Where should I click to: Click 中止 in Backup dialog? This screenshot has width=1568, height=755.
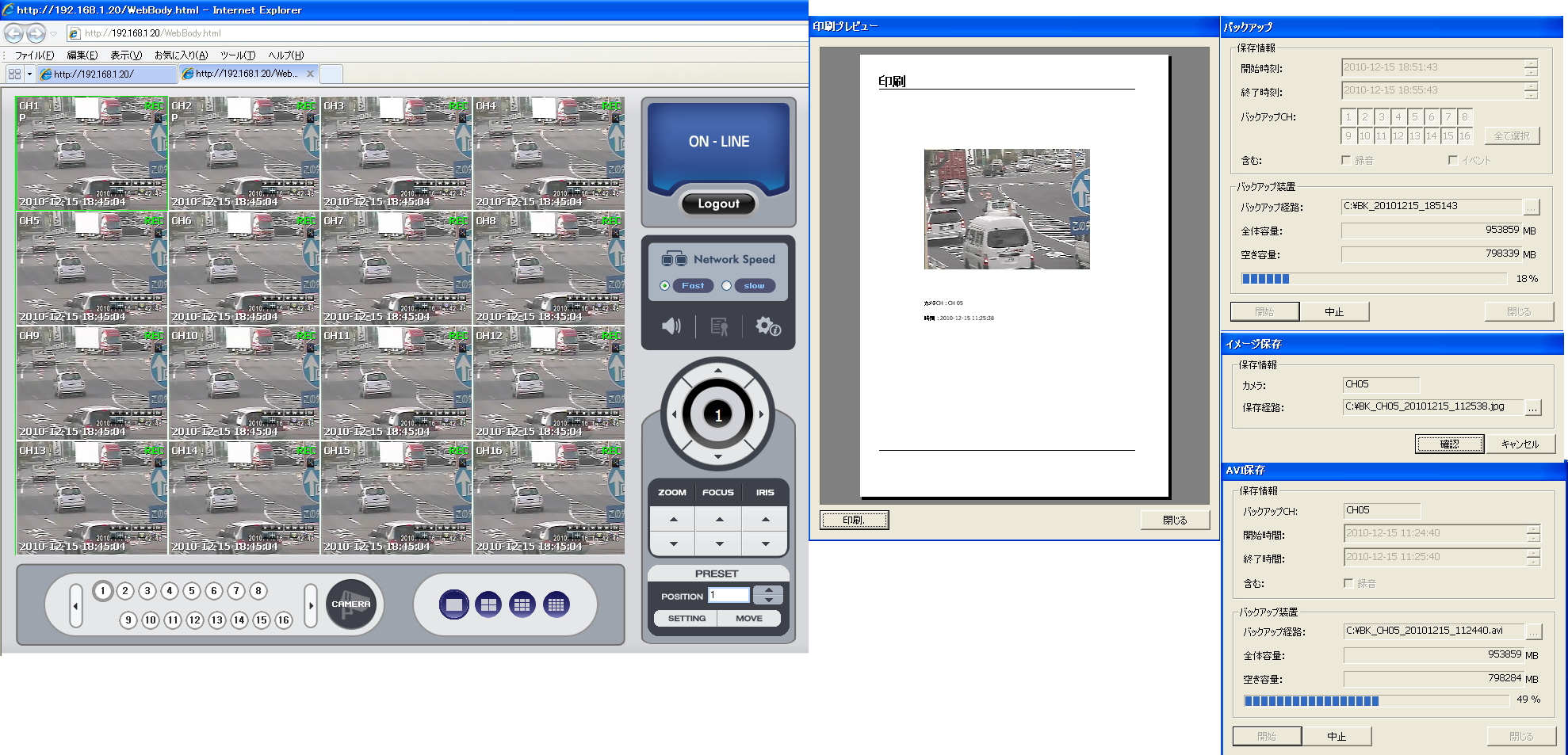1334,311
